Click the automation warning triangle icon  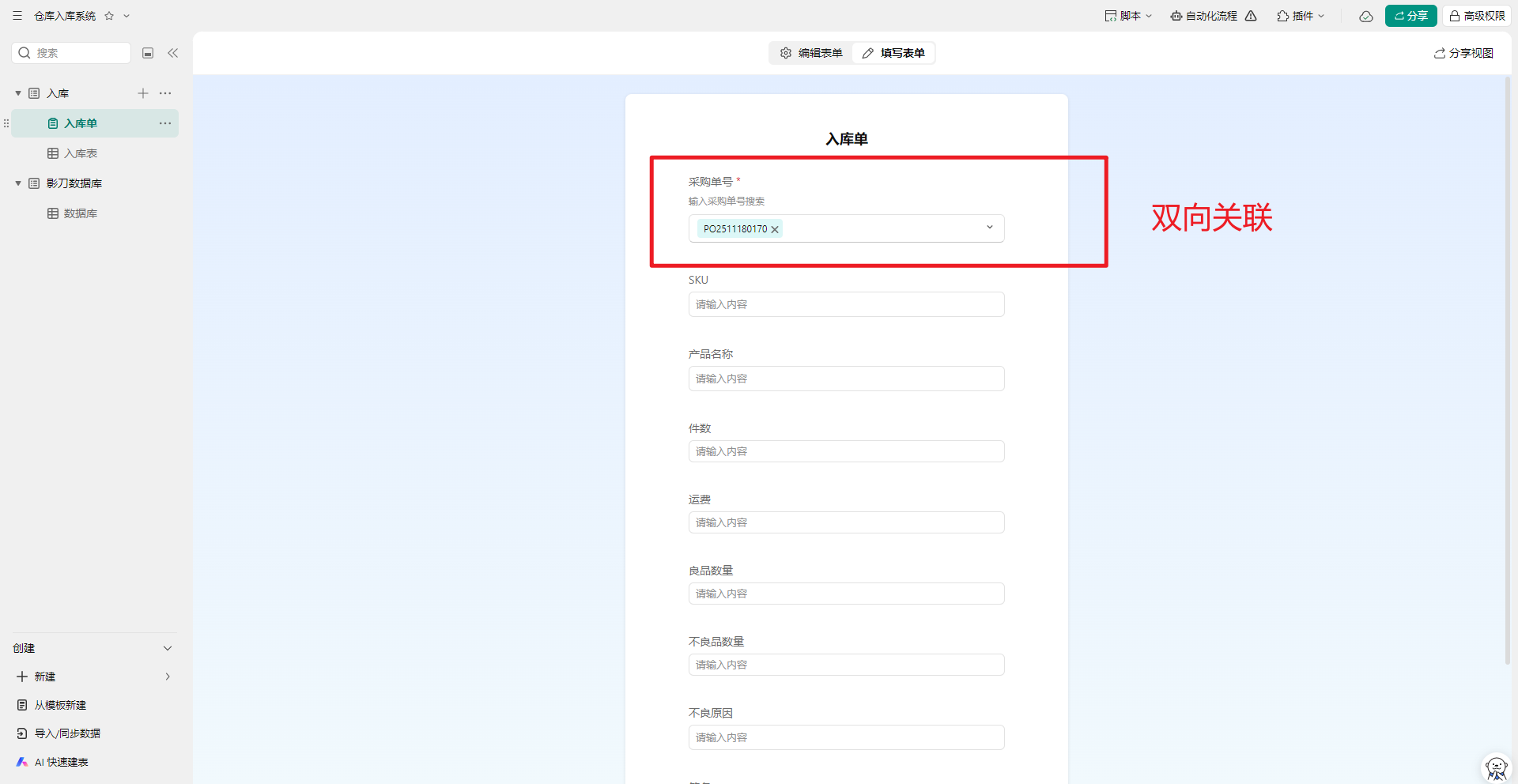(1251, 16)
